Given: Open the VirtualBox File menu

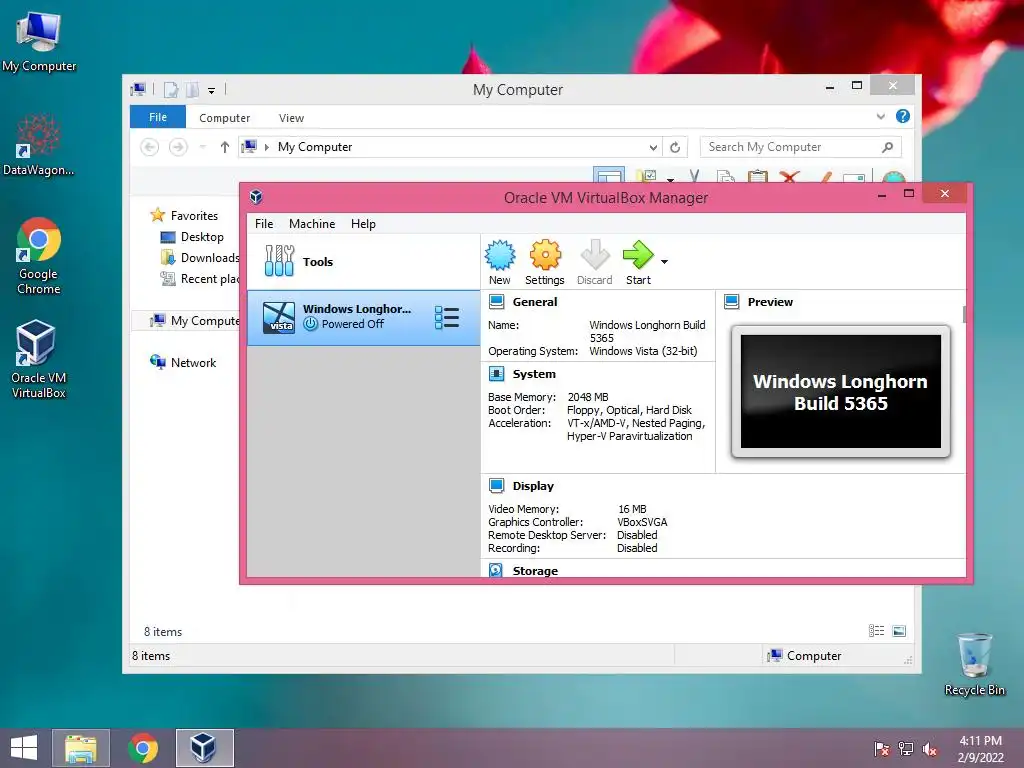Looking at the screenshot, I should tap(264, 223).
